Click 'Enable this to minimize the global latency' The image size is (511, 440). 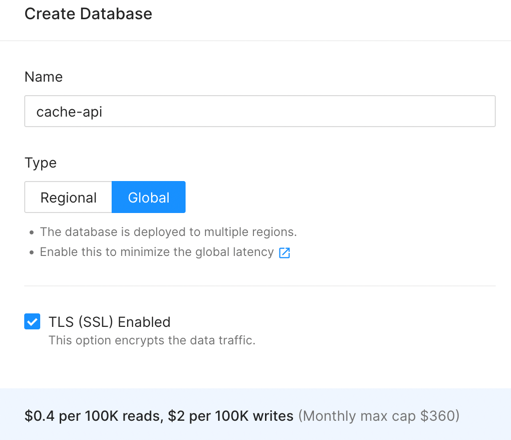[x=157, y=252]
